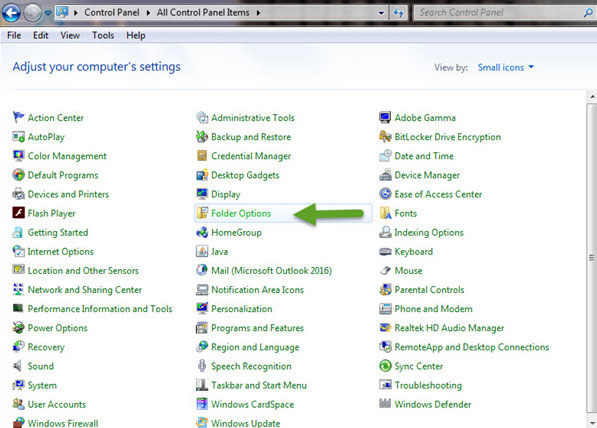Viewport: 597px width, 428px height.
Task: Open the Java coffee cup icon
Action: [x=202, y=251]
